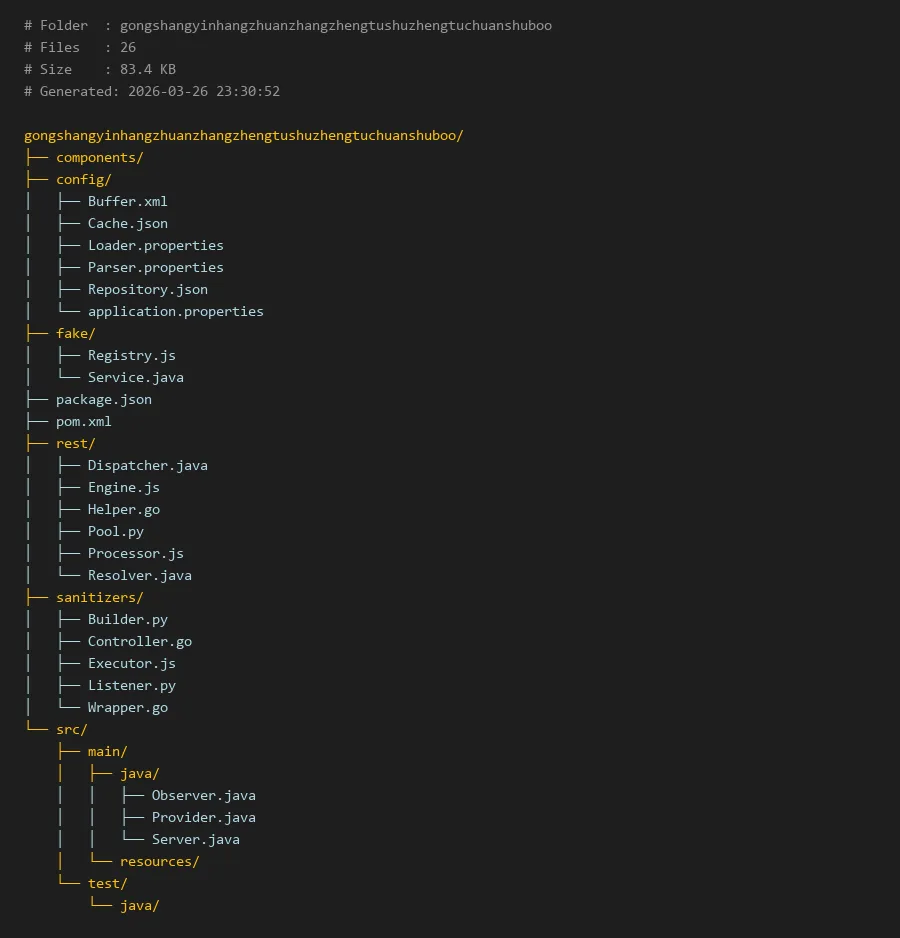Screen dimensions: 900x938
Task: Expand the rest folder
Action: [x=75, y=443]
